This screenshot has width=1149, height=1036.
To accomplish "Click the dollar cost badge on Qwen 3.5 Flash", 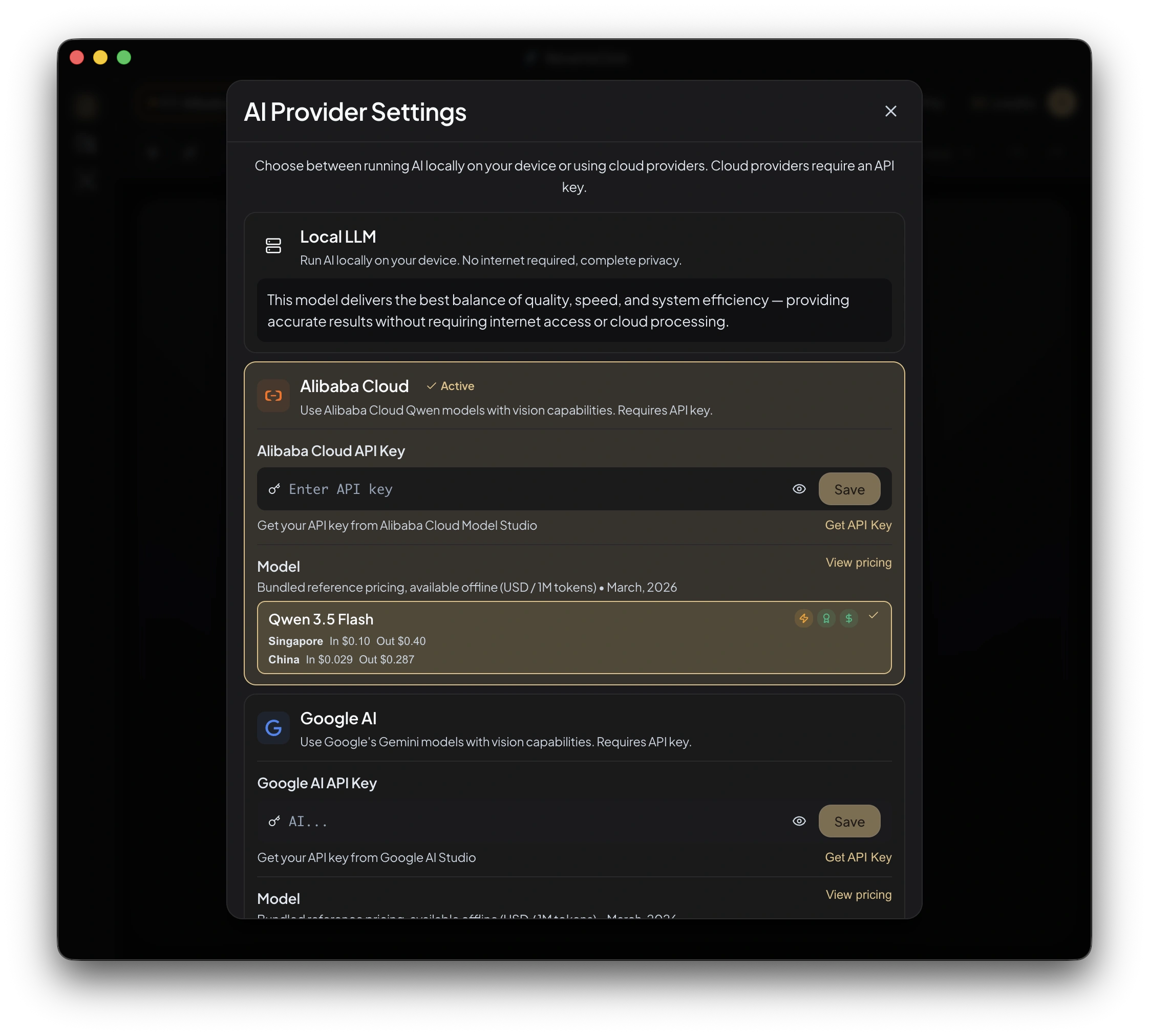I will (849, 618).
